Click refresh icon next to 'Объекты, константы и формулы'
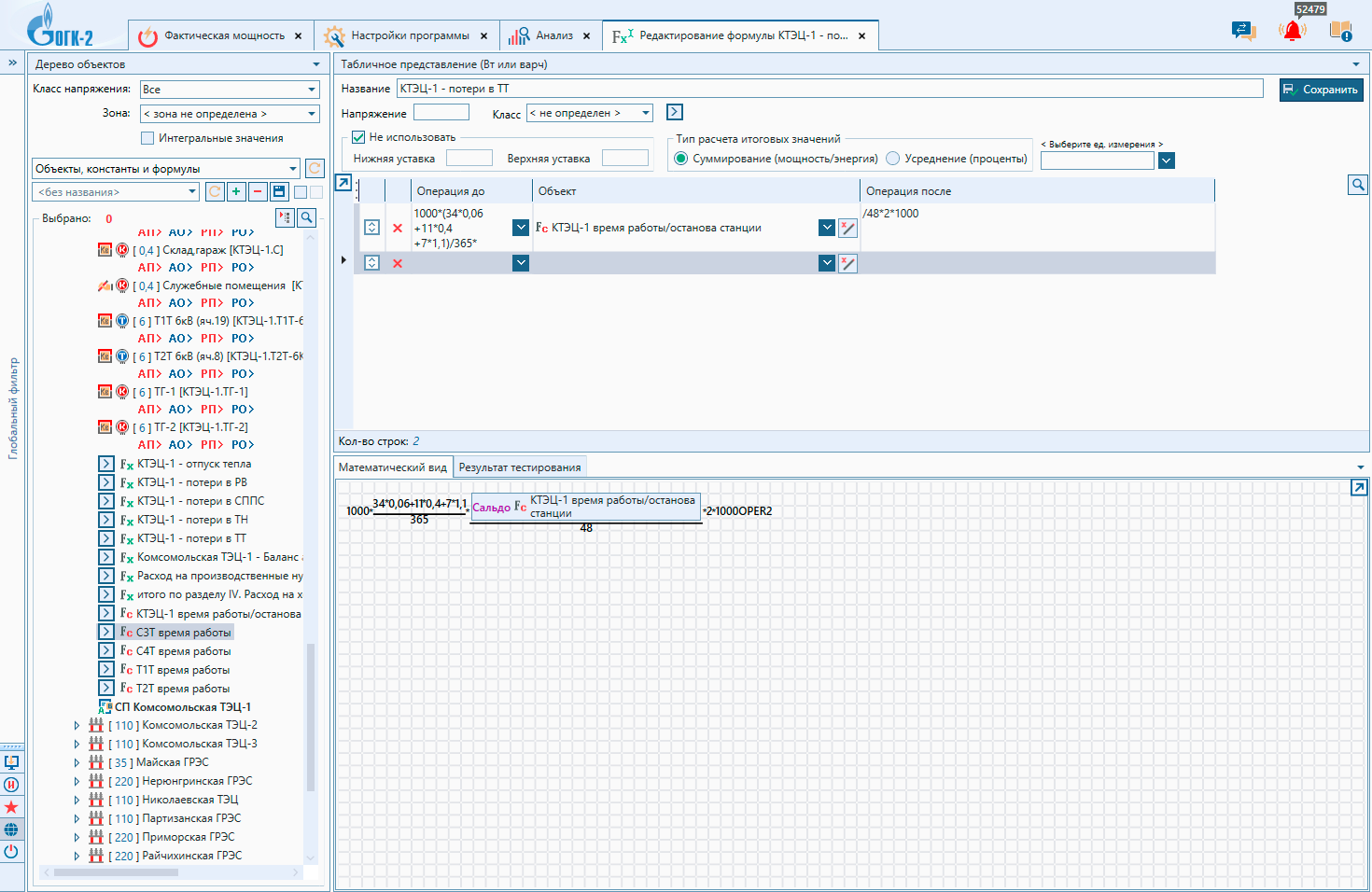This screenshot has width=1372, height=892. pos(315,168)
